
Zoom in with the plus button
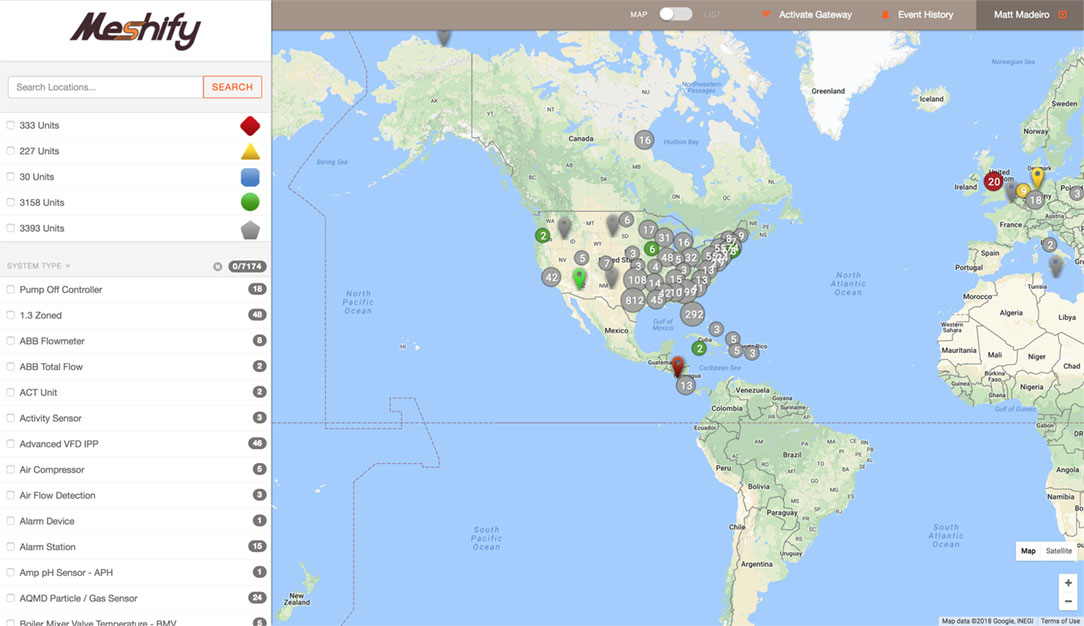click(x=1068, y=583)
